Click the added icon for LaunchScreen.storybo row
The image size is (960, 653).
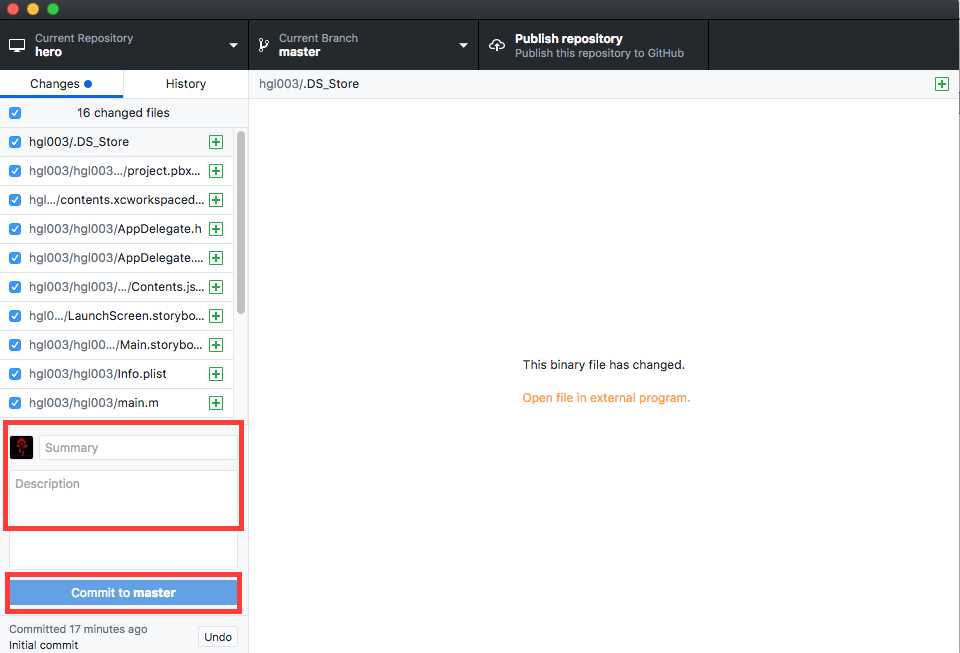[x=216, y=316]
